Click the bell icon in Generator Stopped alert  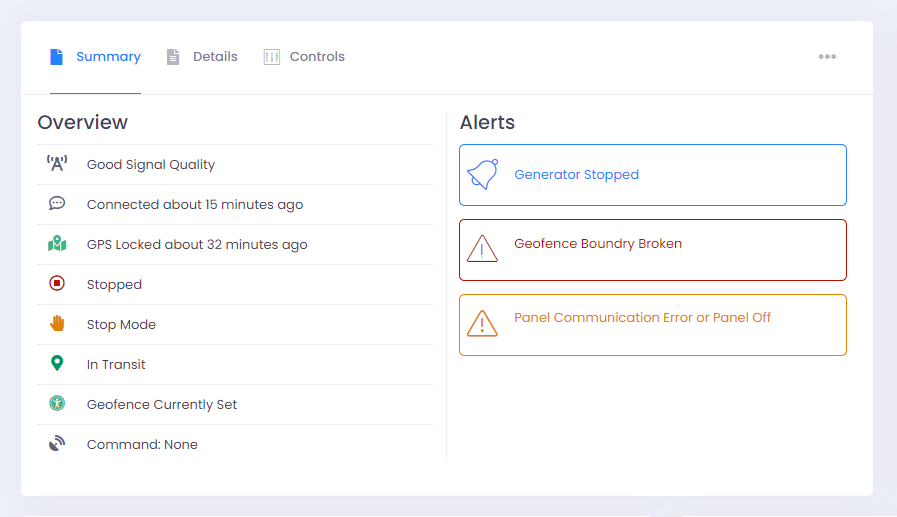point(483,175)
